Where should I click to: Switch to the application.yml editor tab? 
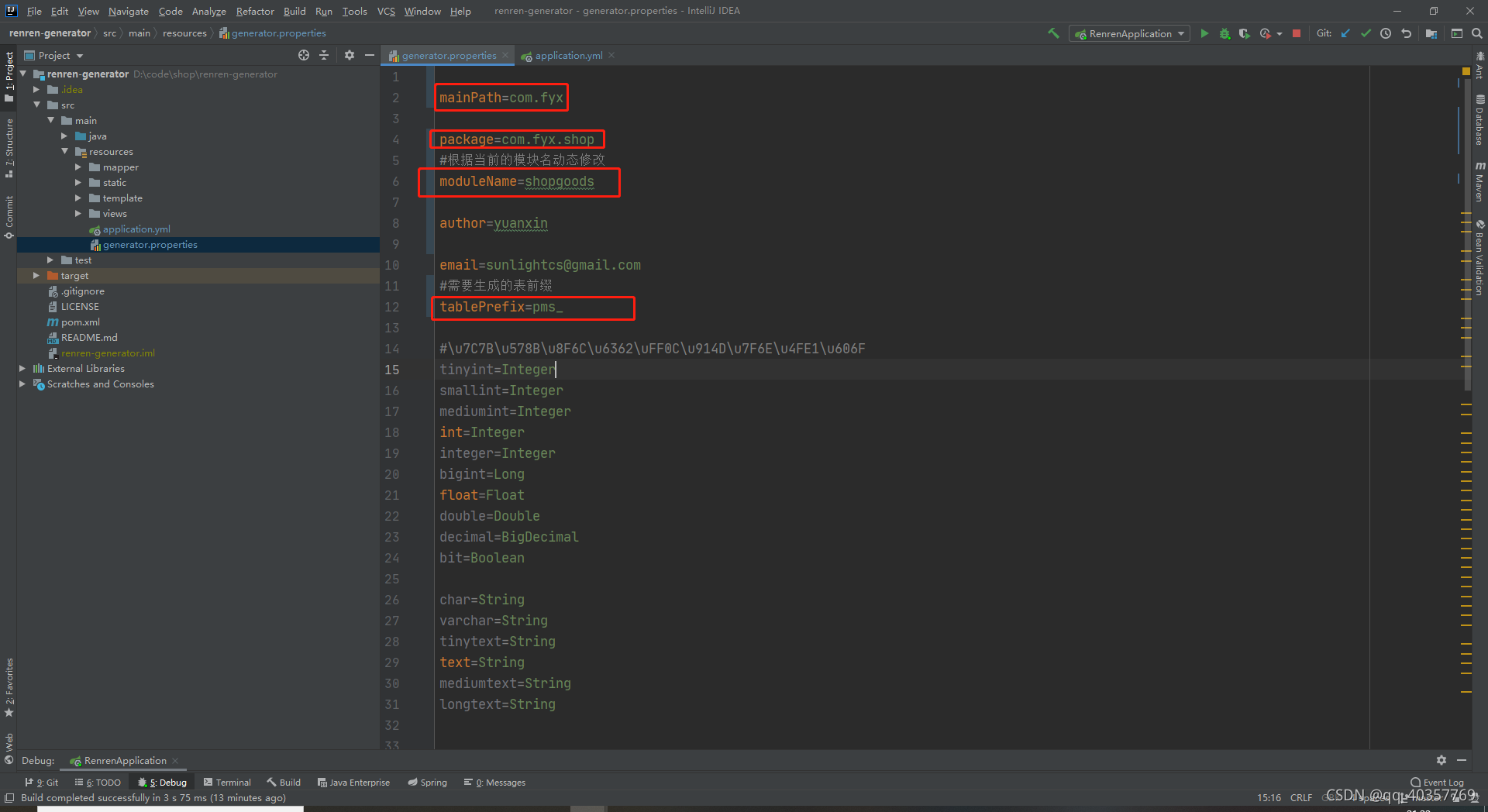click(569, 55)
